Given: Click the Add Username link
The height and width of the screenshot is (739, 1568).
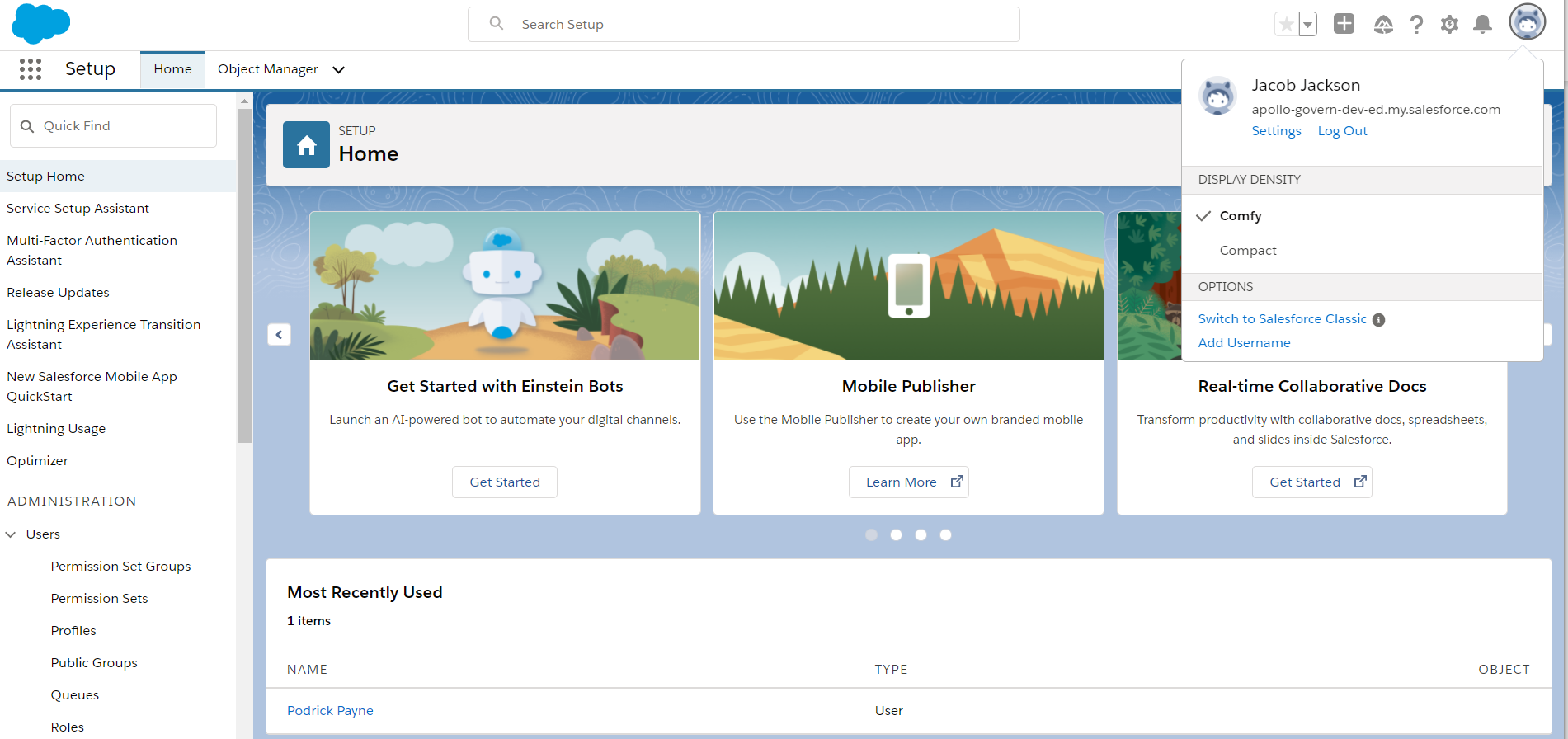Looking at the screenshot, I should tap(1244, 343).
